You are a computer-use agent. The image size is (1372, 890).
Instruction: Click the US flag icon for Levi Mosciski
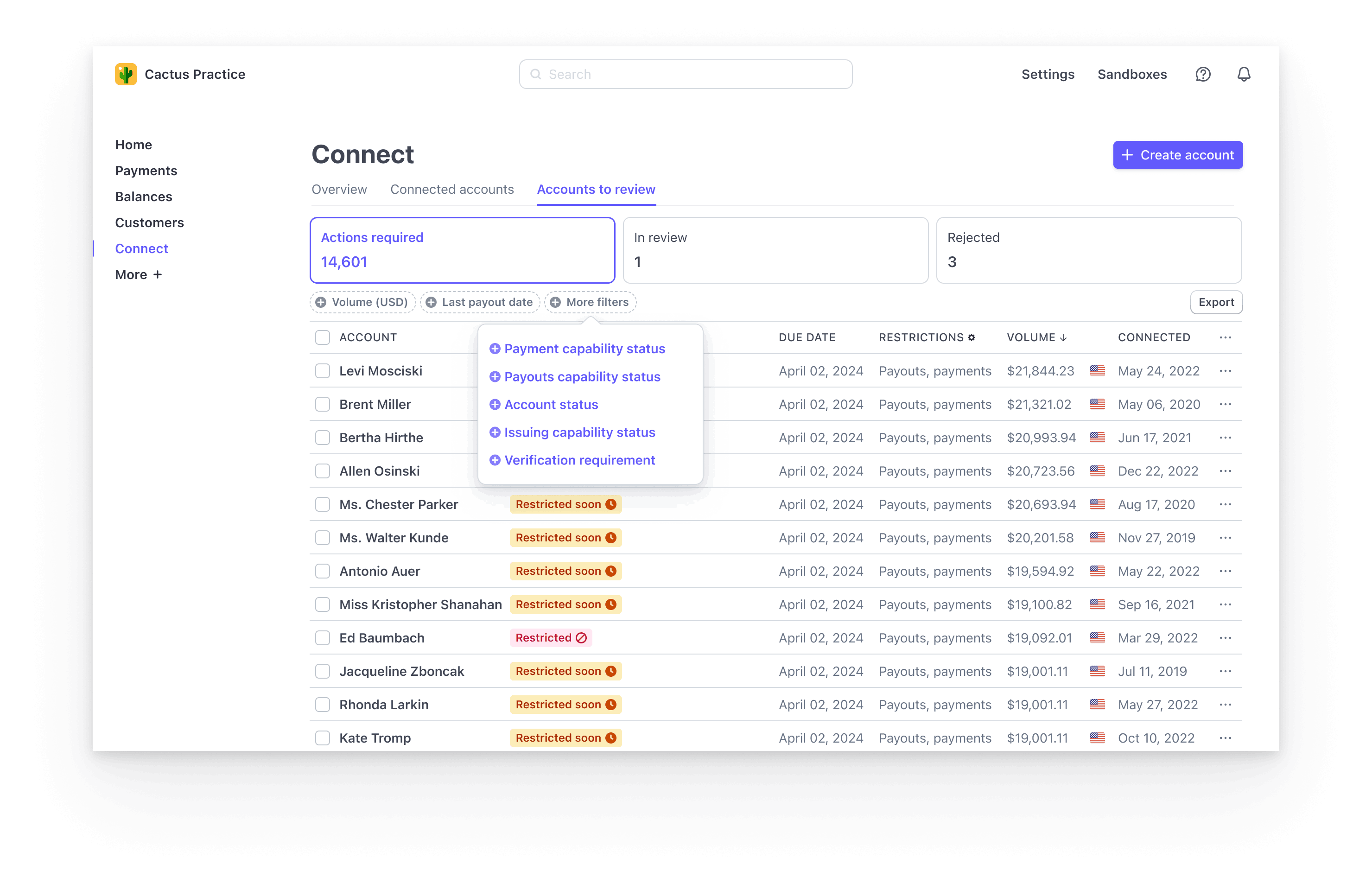click(1096, 370)
